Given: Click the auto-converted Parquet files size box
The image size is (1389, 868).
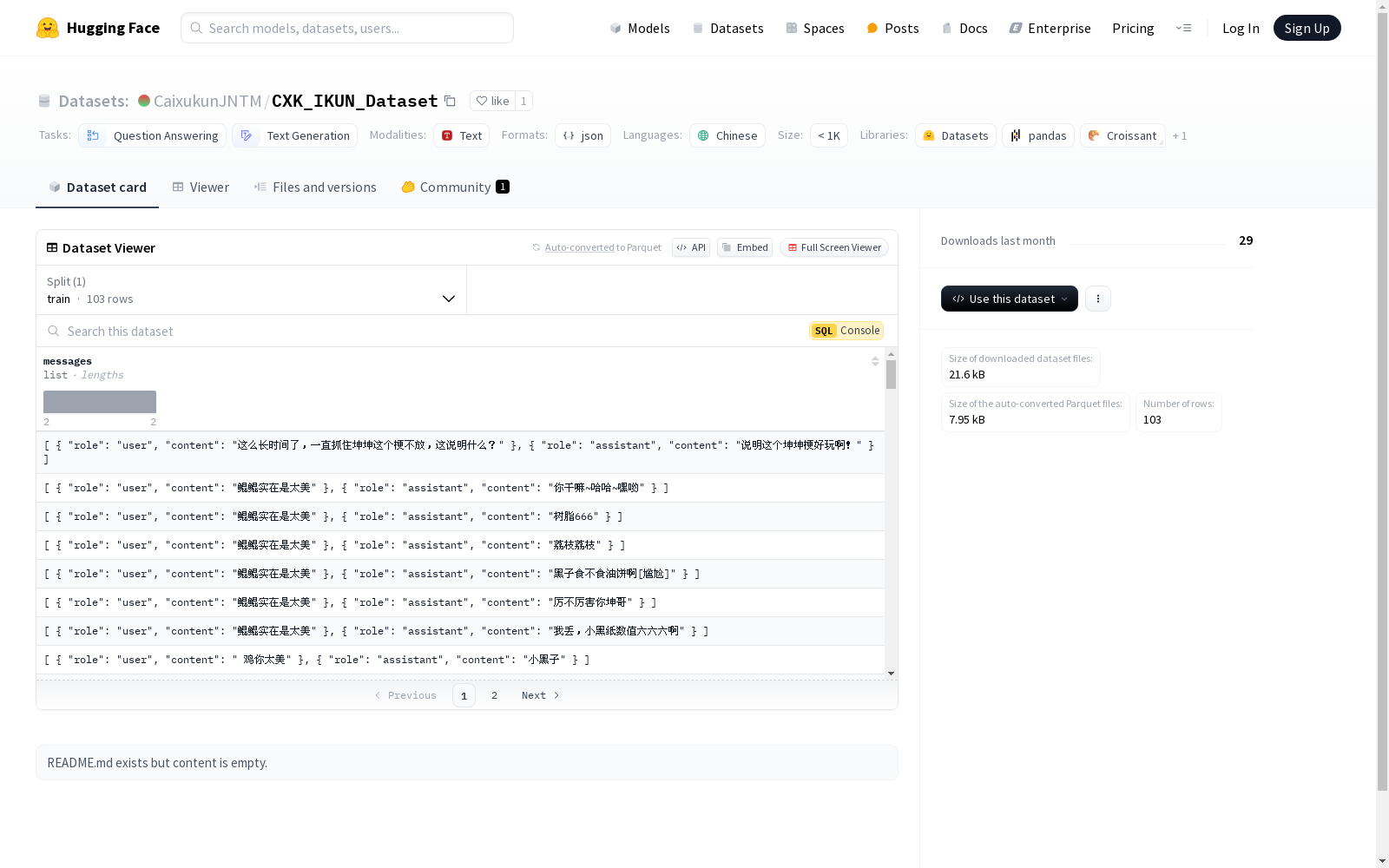Looking at the screenshot, I should pos(1036,412).
